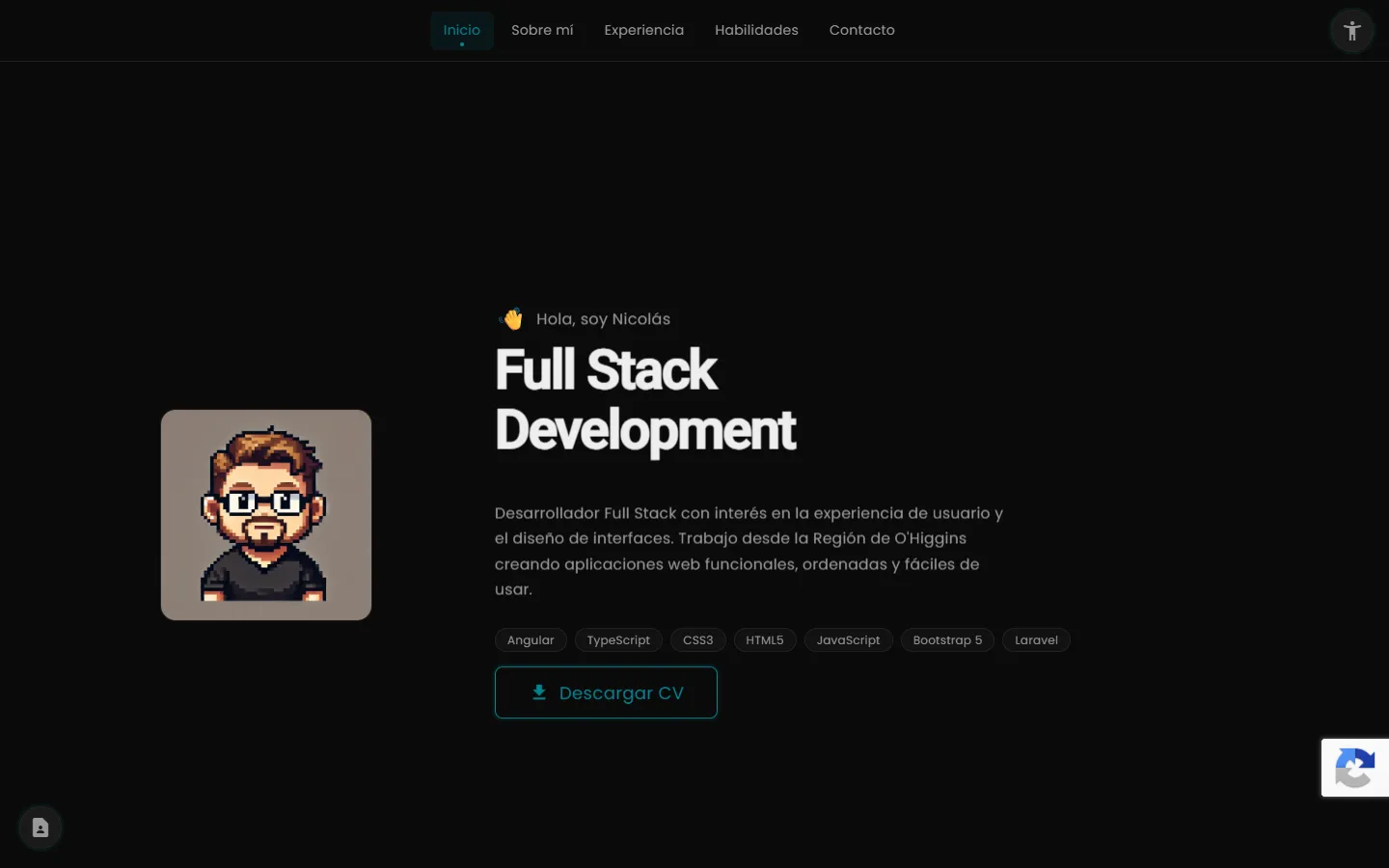Click the 'Full Stack Development' heading

(645, 399)
